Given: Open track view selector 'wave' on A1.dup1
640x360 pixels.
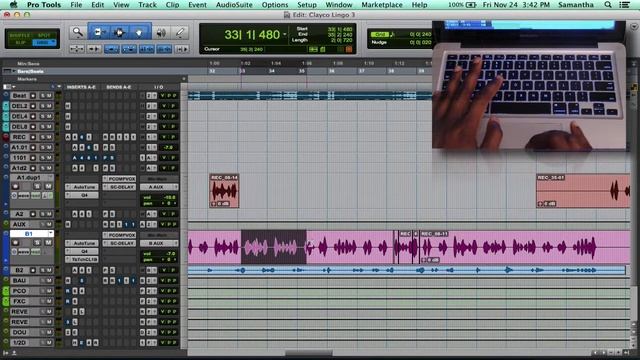Looking at the screenshot, I should (24, 196).
